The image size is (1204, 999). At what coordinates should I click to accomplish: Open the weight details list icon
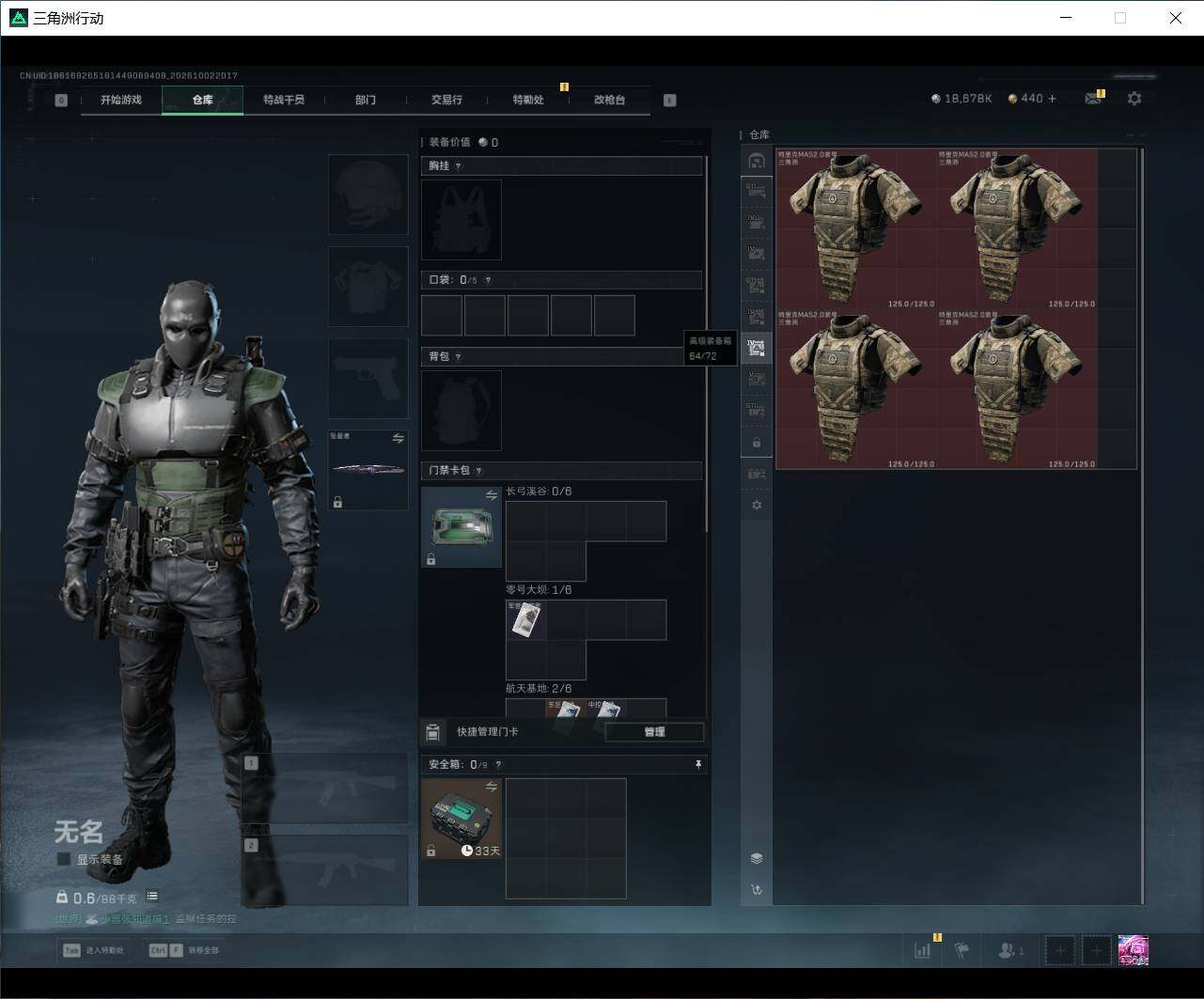click(152, 897)
